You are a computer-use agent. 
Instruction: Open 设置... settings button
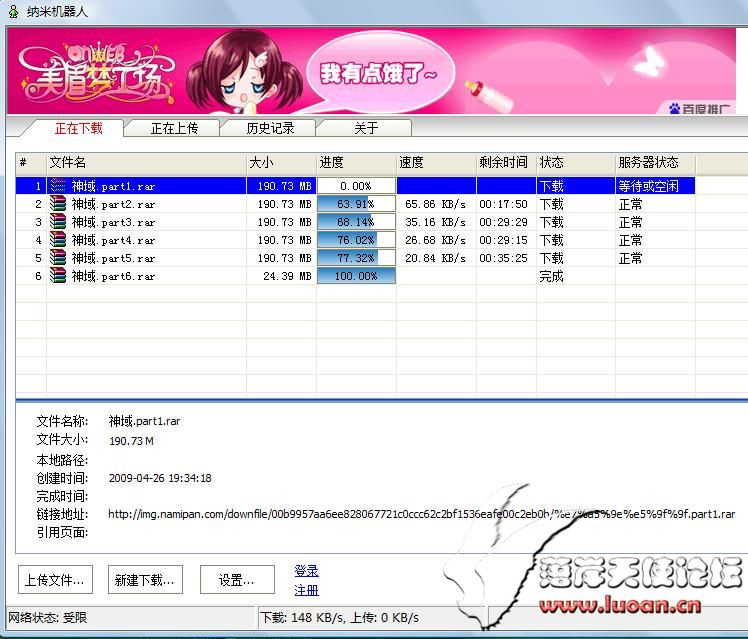click(x=237, y=580)
